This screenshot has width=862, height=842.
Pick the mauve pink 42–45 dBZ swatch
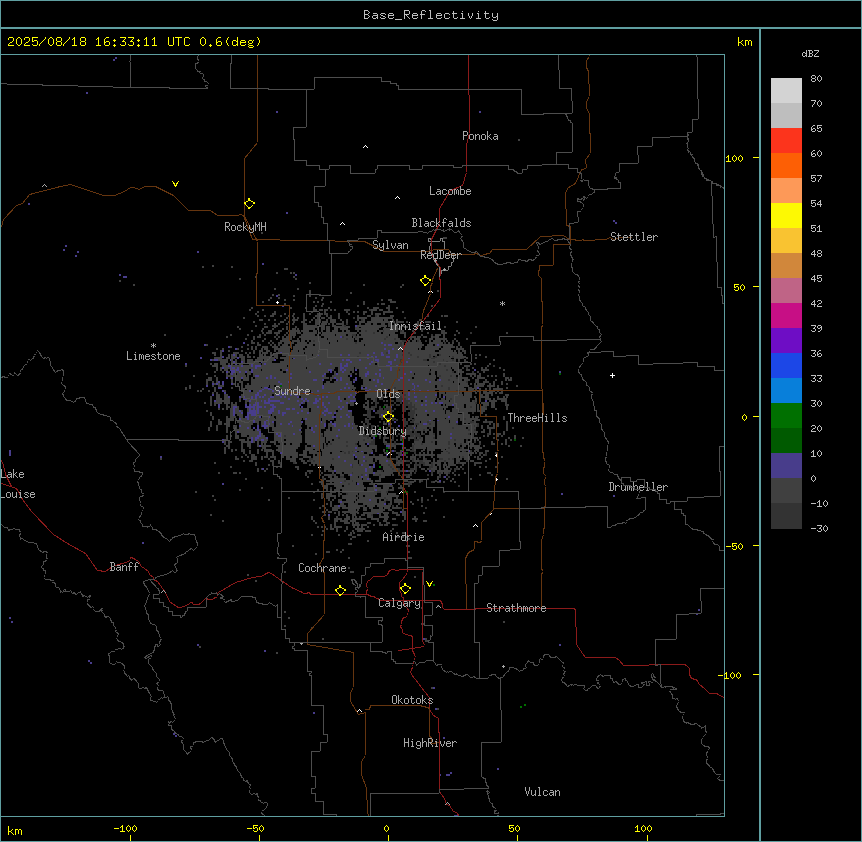(786, 290)
